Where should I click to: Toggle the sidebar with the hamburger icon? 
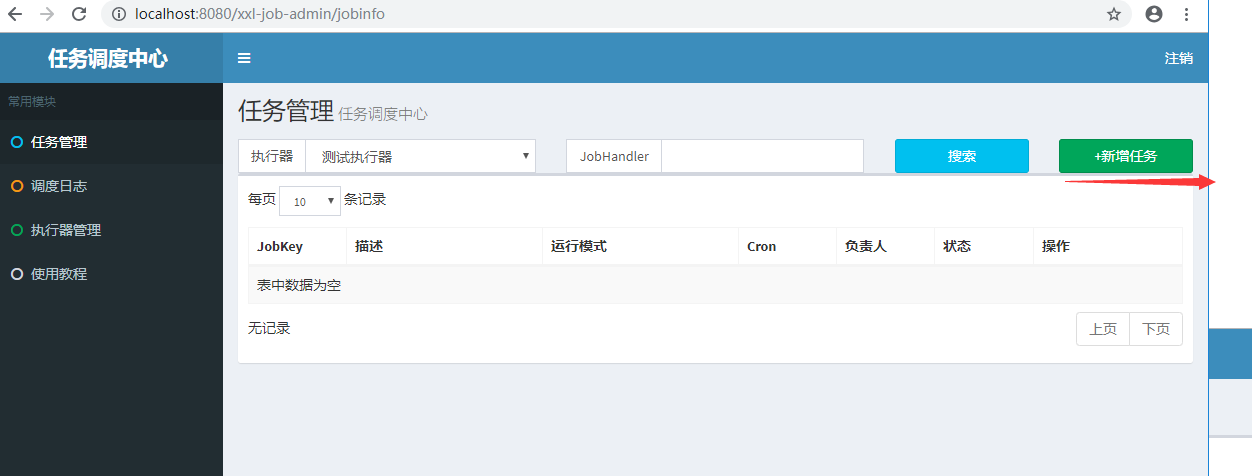244,58
